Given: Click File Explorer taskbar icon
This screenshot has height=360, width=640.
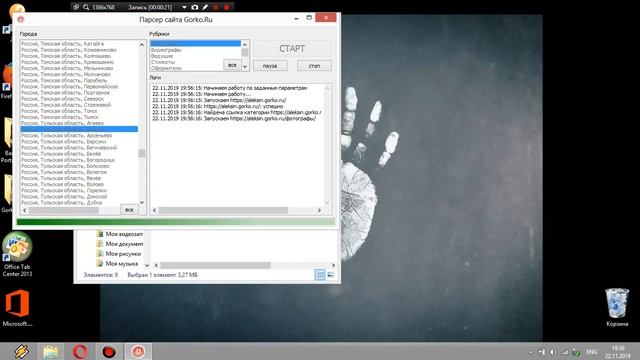Looking at the screenshot, I should click(51, 351).
